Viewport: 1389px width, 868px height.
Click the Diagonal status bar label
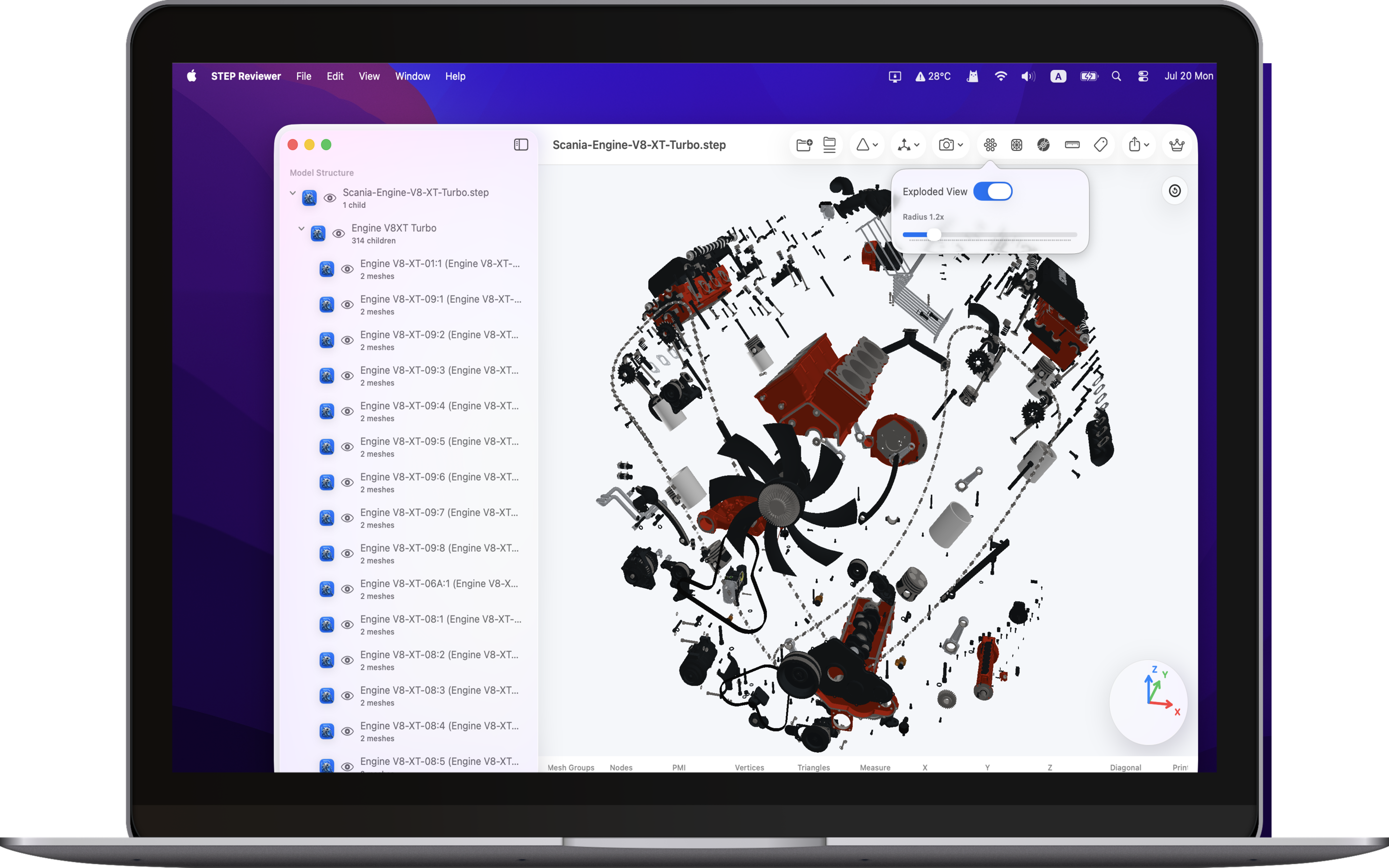pyautogui.click(x=1125, y=768)
